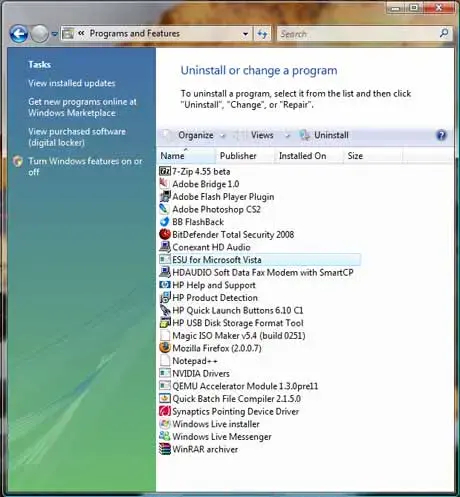The height and width of the screenshot is (497, 460).
Task: Sort the list by Name column
Action: [x=186, y=156]
